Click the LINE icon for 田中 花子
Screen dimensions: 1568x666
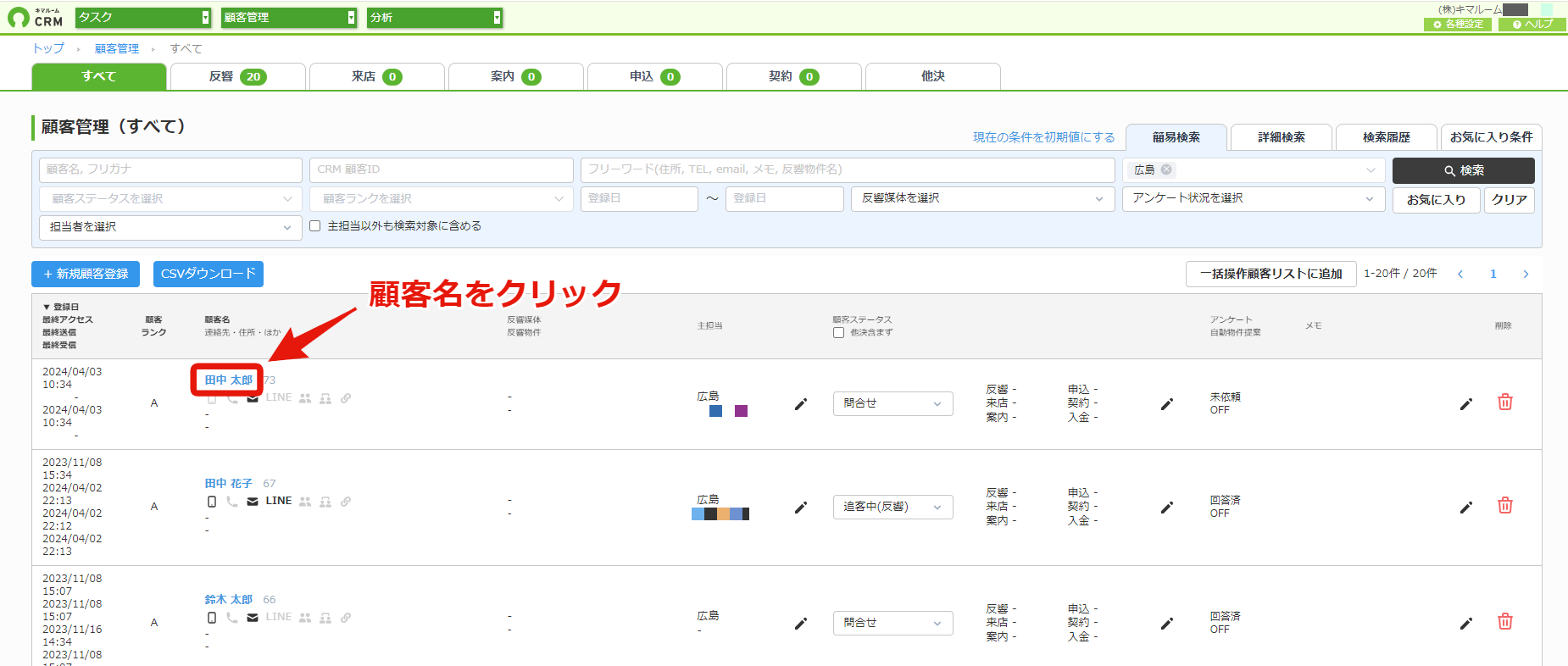click(279, 501)
